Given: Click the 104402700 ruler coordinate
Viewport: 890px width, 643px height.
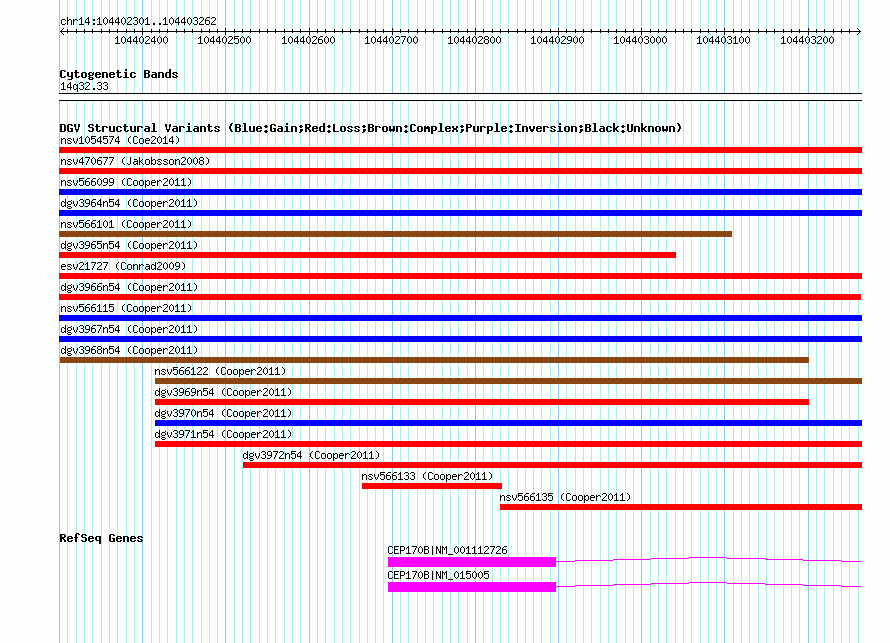Looking at the screenshot, I should coord(391,40).
